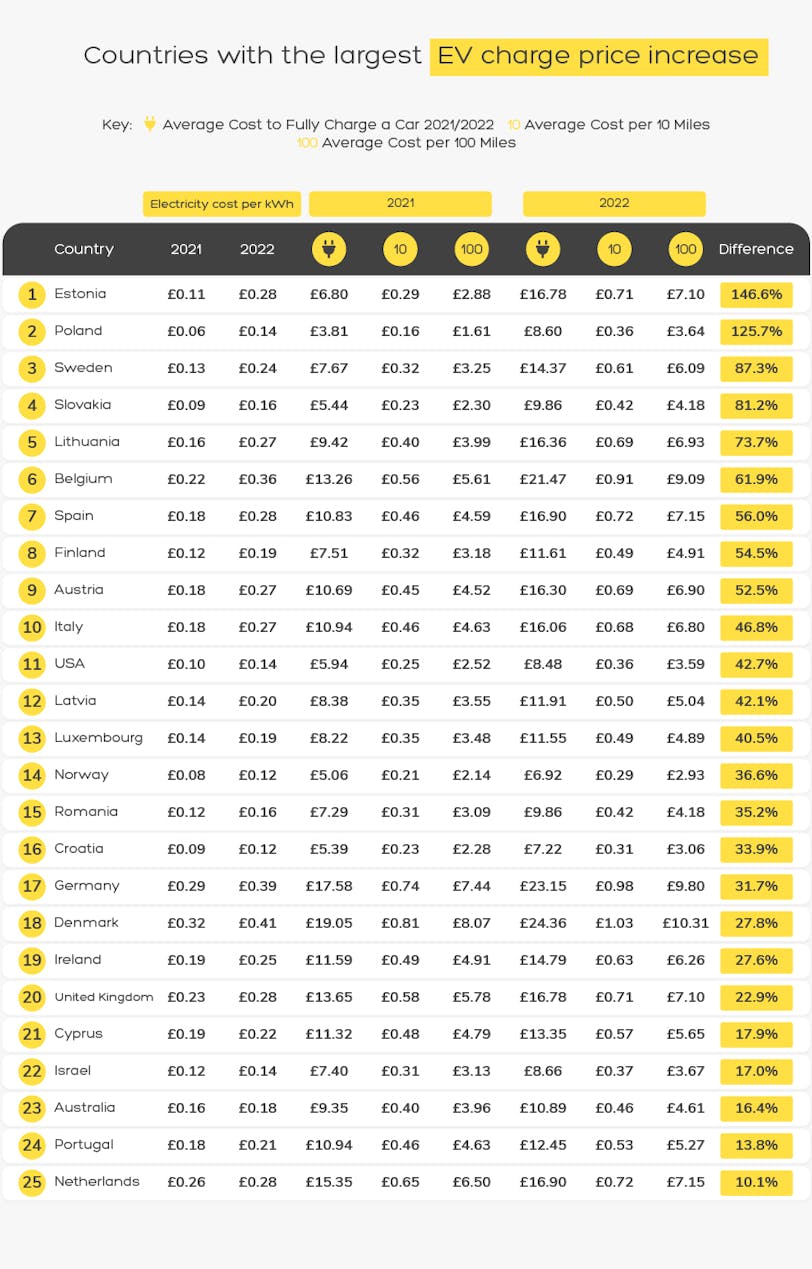Click the 2022 cost per 10 miles icon
The height and width of the screenshot is (1269, 812).
click(x=614, y=249)
